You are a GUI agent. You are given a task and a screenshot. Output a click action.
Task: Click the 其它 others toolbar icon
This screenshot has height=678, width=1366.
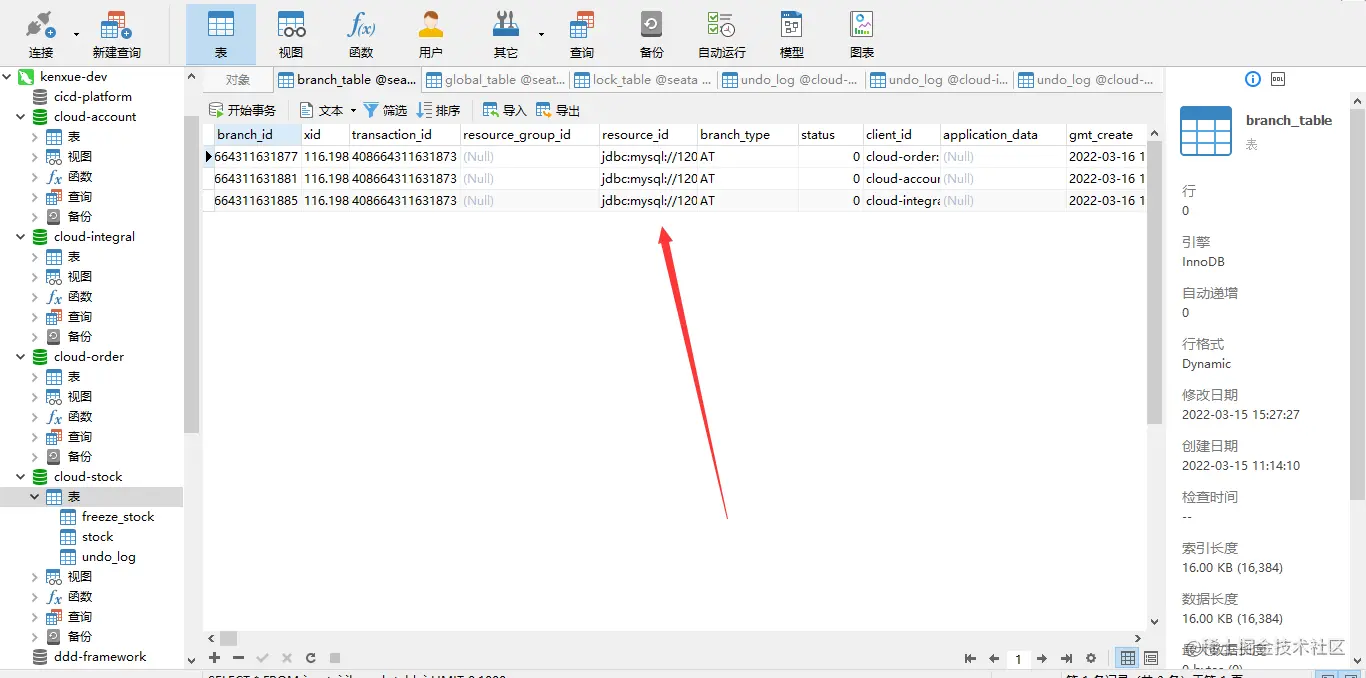(x=507, y=34)
